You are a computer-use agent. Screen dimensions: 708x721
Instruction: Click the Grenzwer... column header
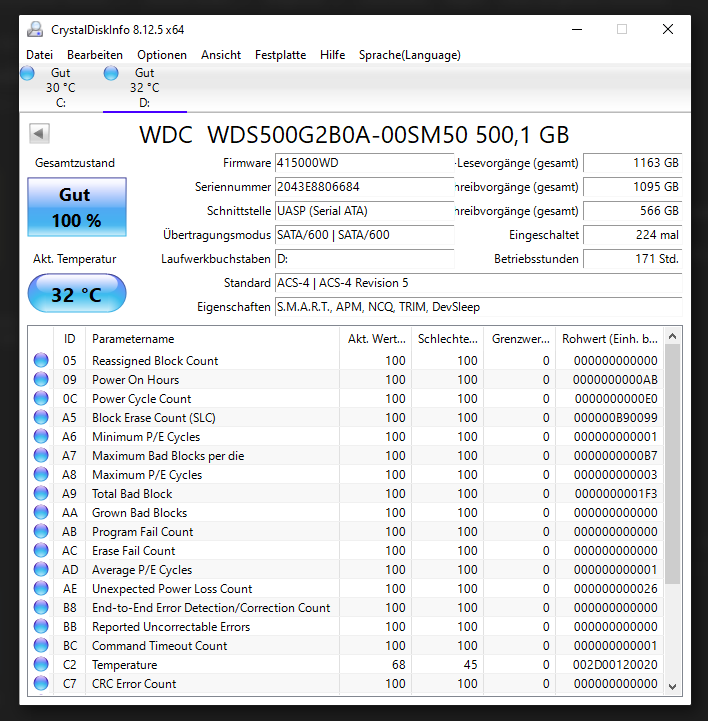520,339
